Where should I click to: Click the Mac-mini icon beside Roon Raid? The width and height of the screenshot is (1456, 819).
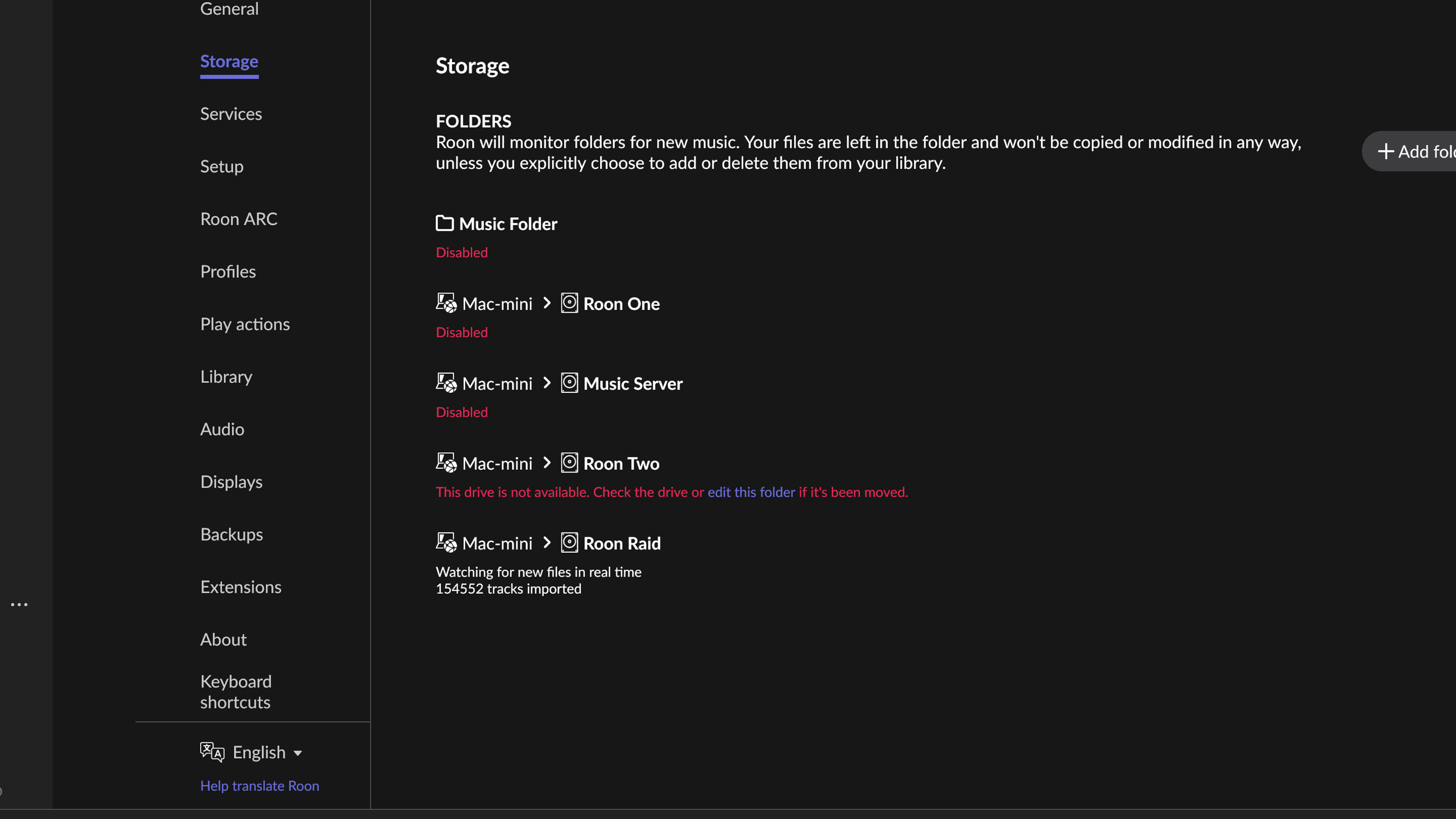[x=446, y=543]
